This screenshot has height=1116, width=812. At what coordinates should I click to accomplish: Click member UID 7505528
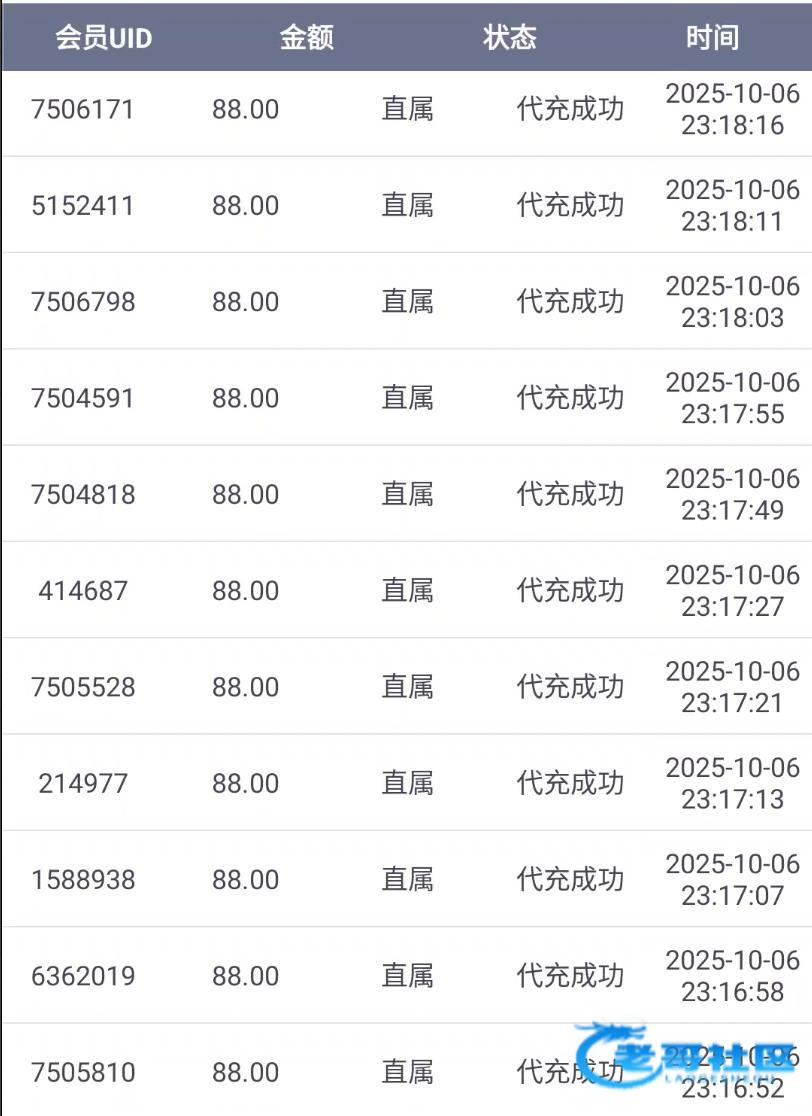coord(83,687)
